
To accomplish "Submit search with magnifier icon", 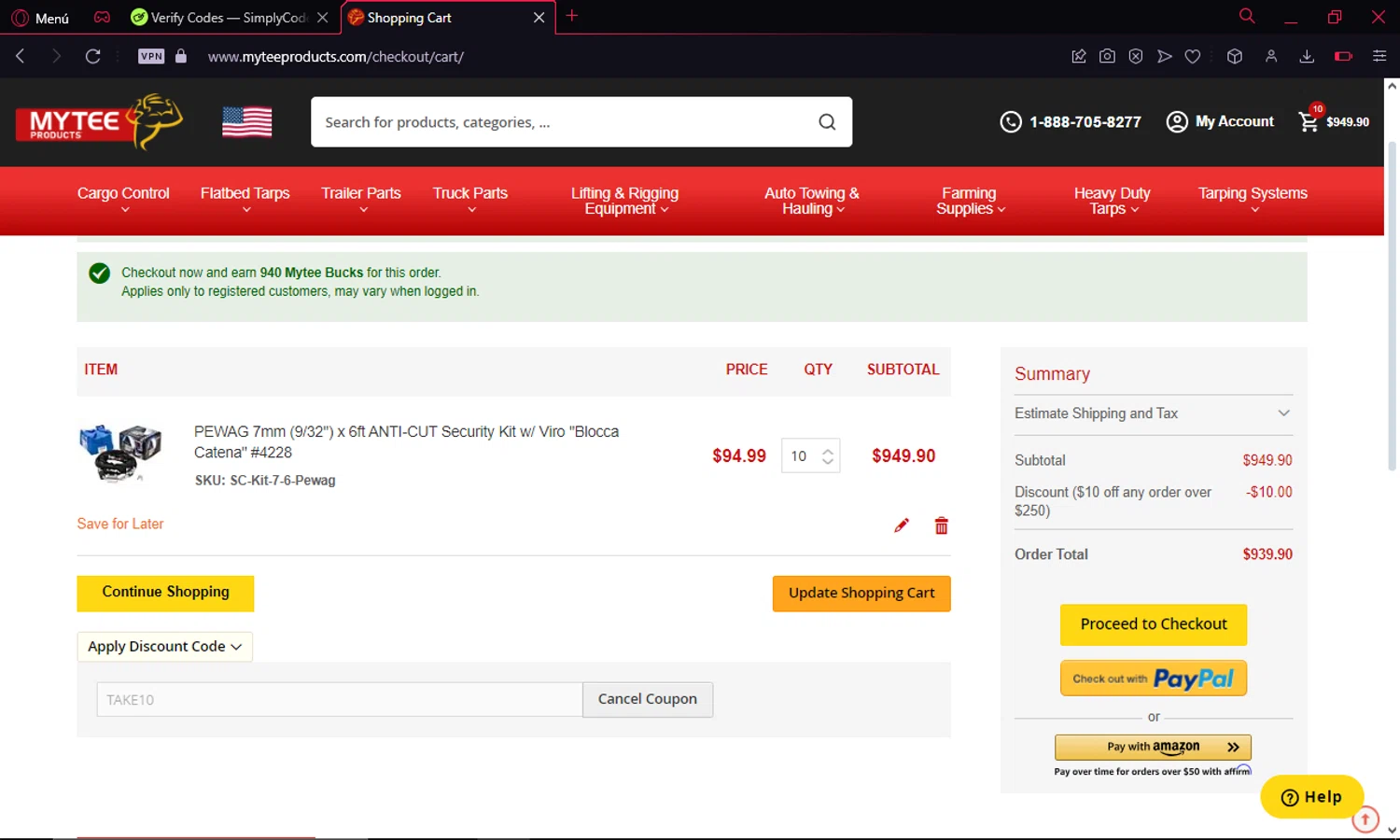I will tap(827, 122).
